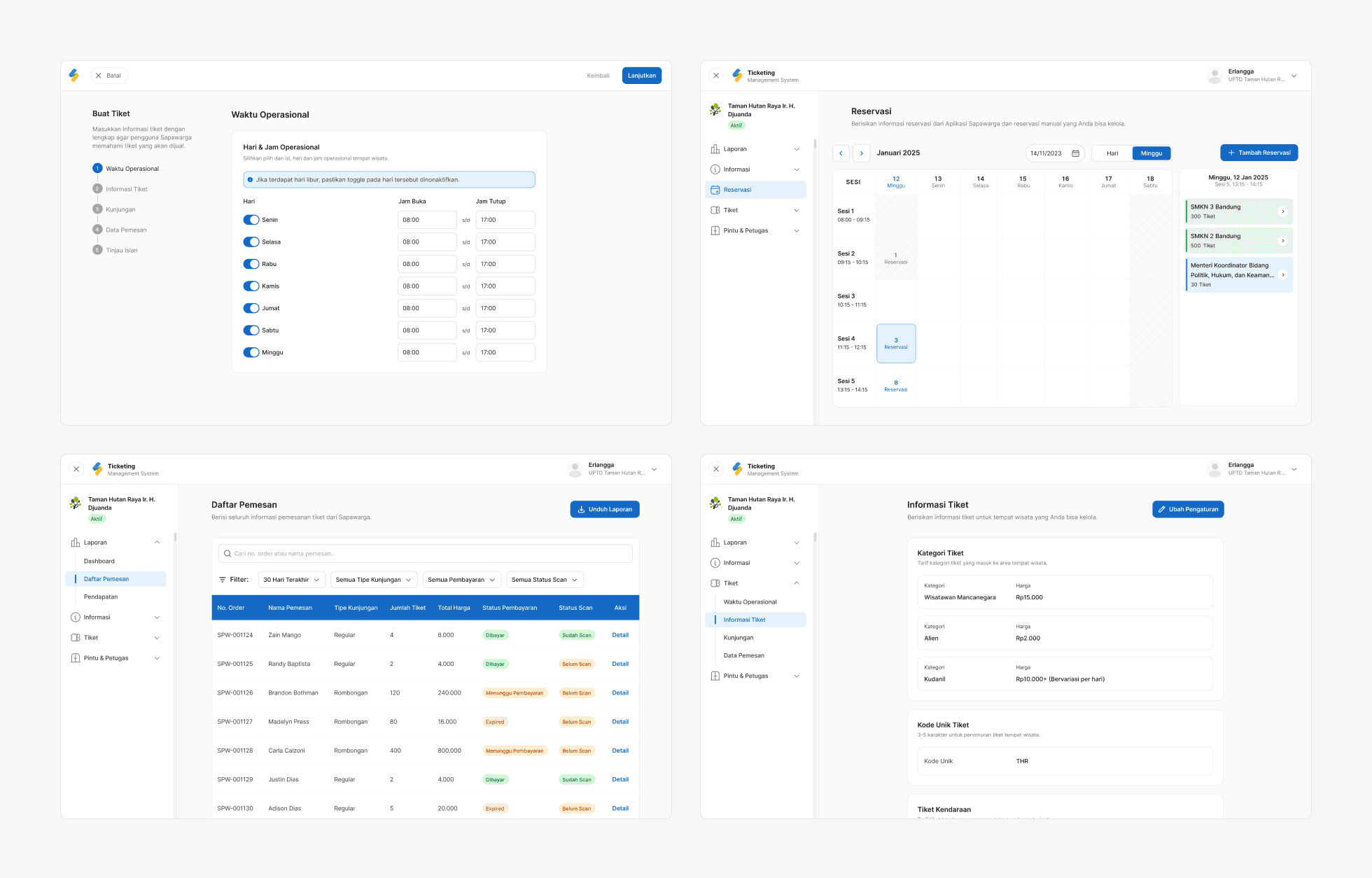Image resolution: width=1372 pixels, height=878 pixels.
Task: Open the SMKN 3 Bandung reservation arrow
Action: (x=1282, y=211)
